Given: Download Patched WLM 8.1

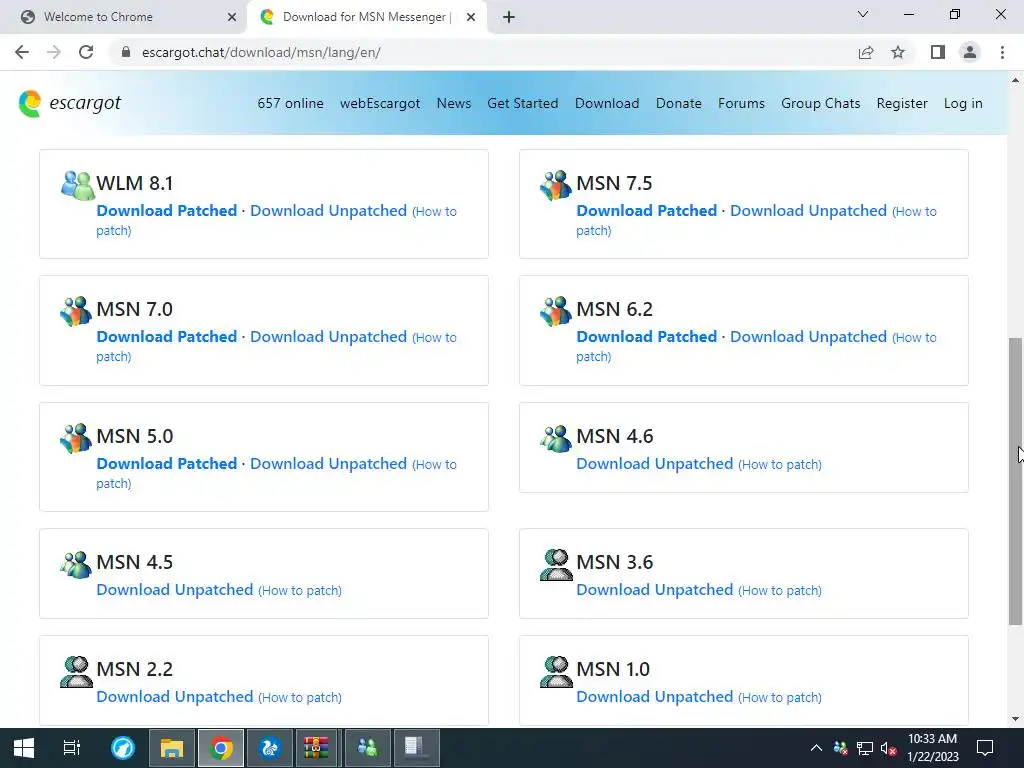Looking at the screenshot, I should click(167, 211).
